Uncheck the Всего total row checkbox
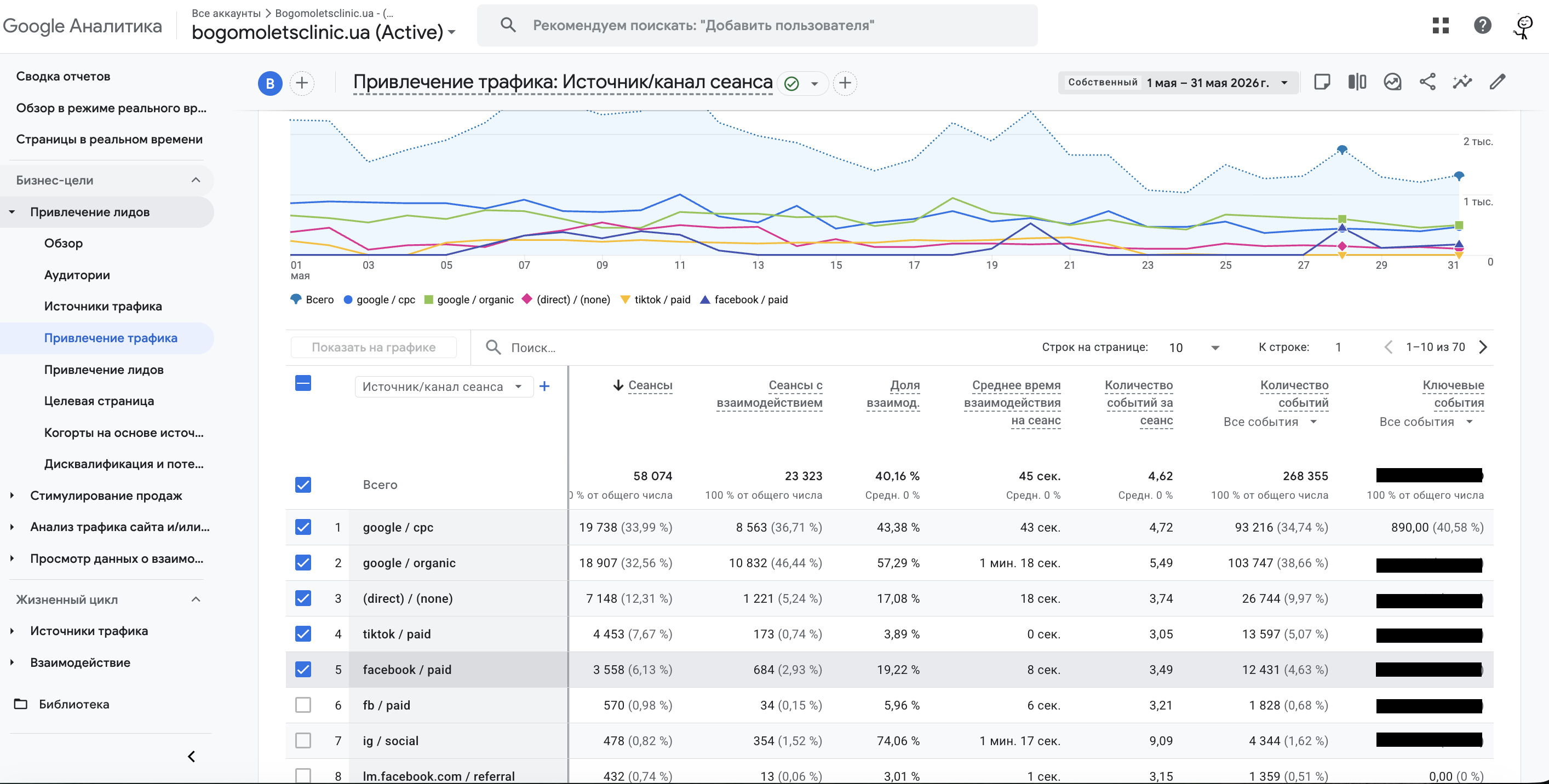 click(303, 485)
